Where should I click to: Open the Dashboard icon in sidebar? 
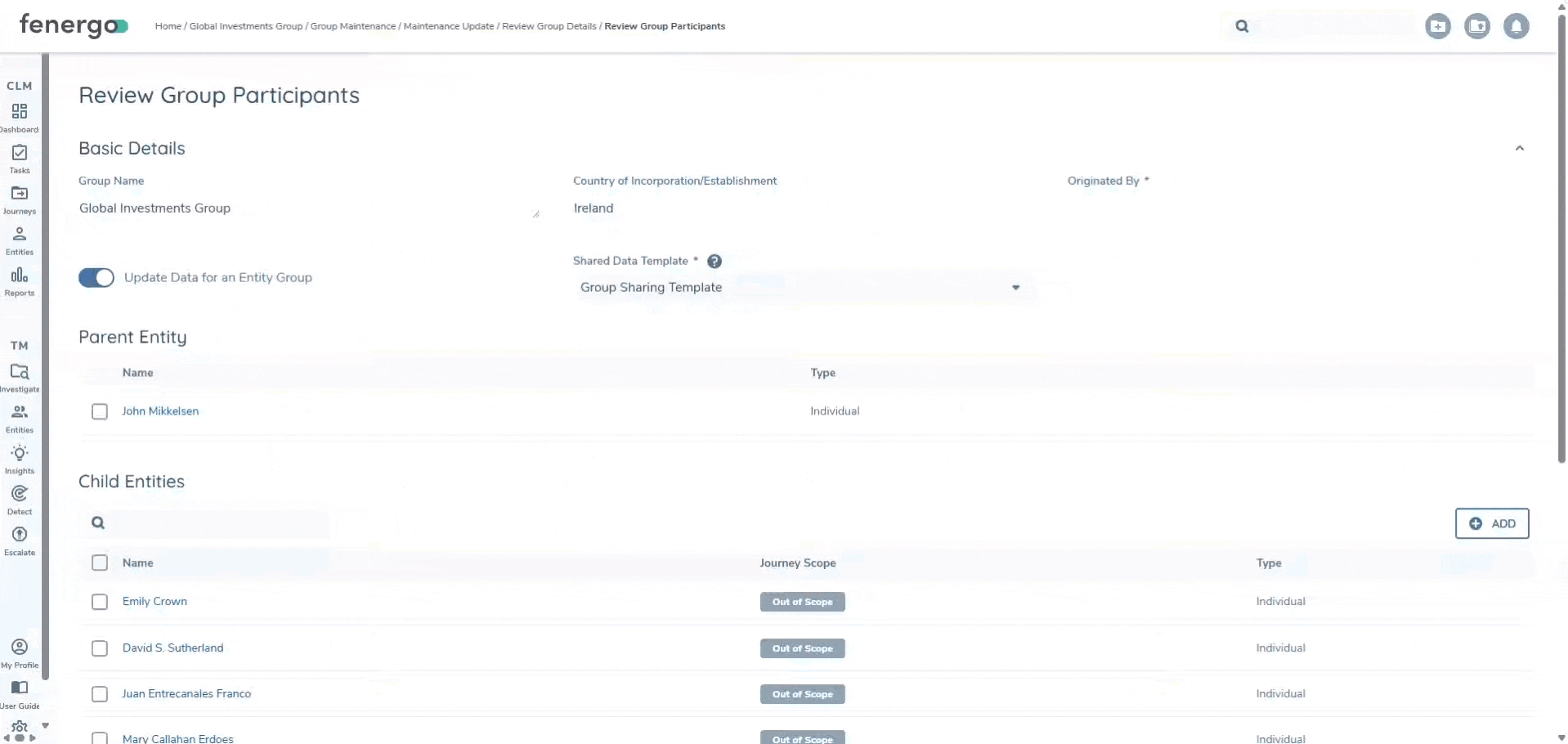click(x=20, y=111)
